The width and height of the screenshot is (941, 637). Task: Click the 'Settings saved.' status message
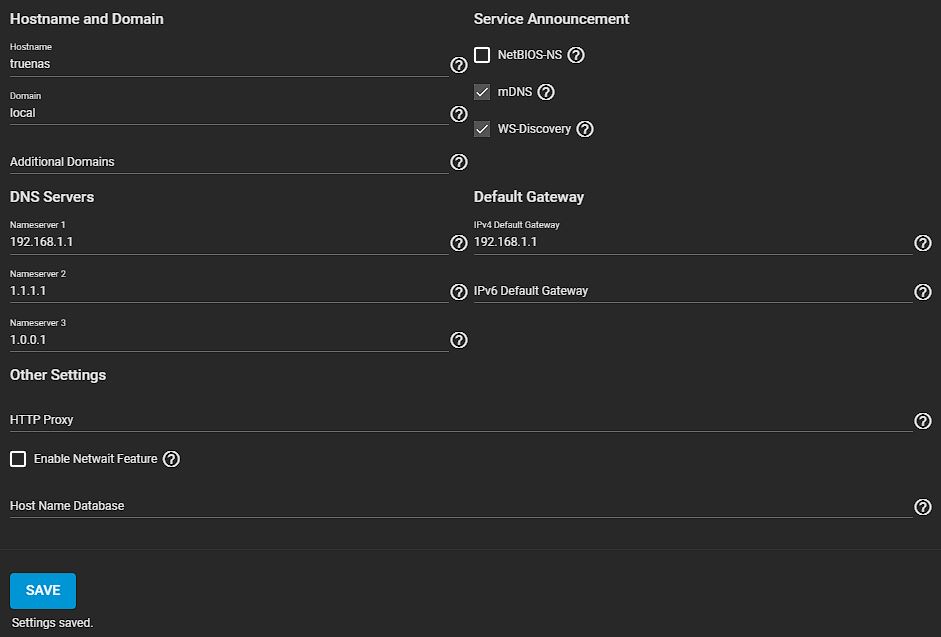(52, 623)
